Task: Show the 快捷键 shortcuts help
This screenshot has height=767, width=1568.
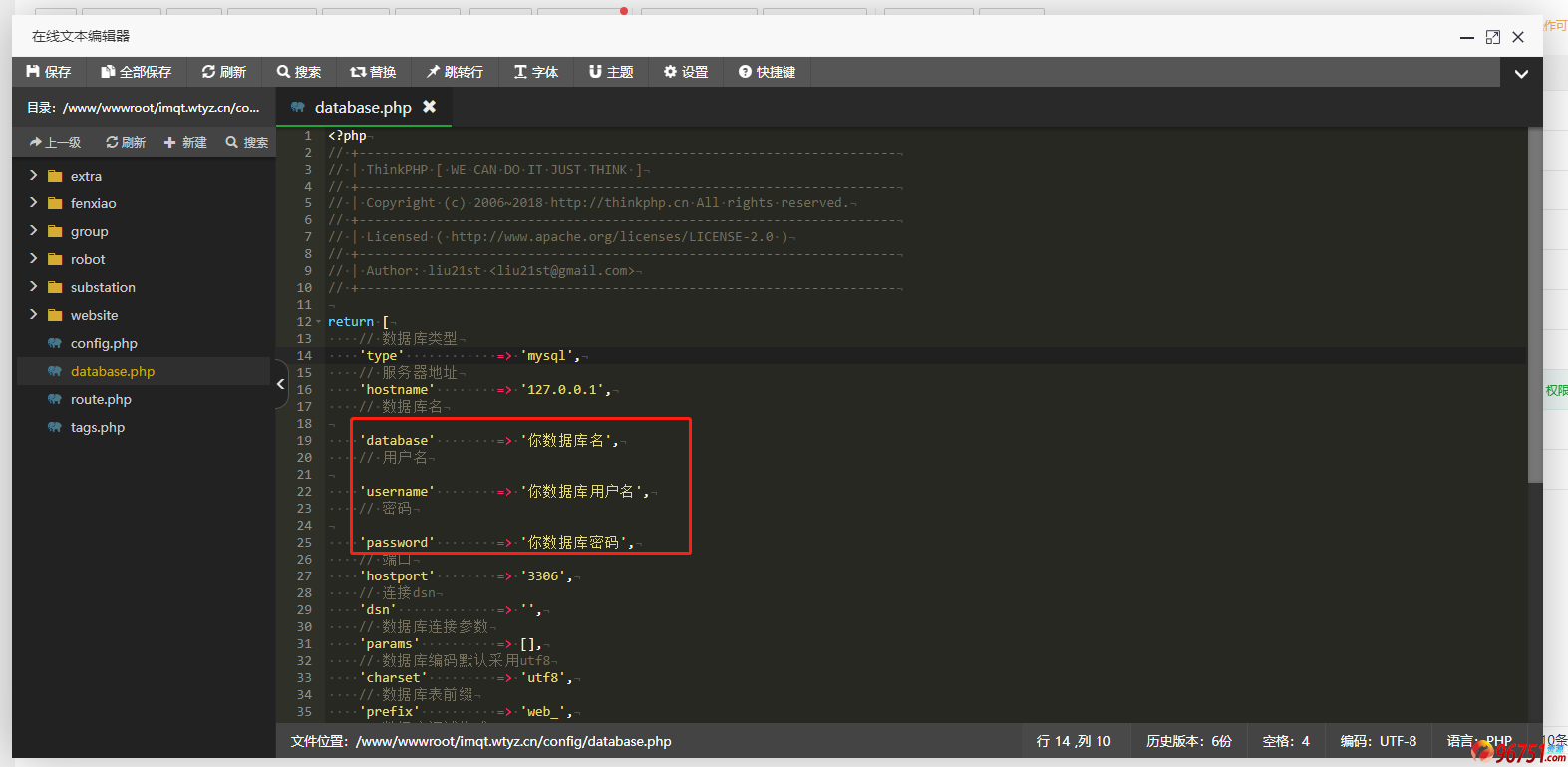Action: coord(767,72)
